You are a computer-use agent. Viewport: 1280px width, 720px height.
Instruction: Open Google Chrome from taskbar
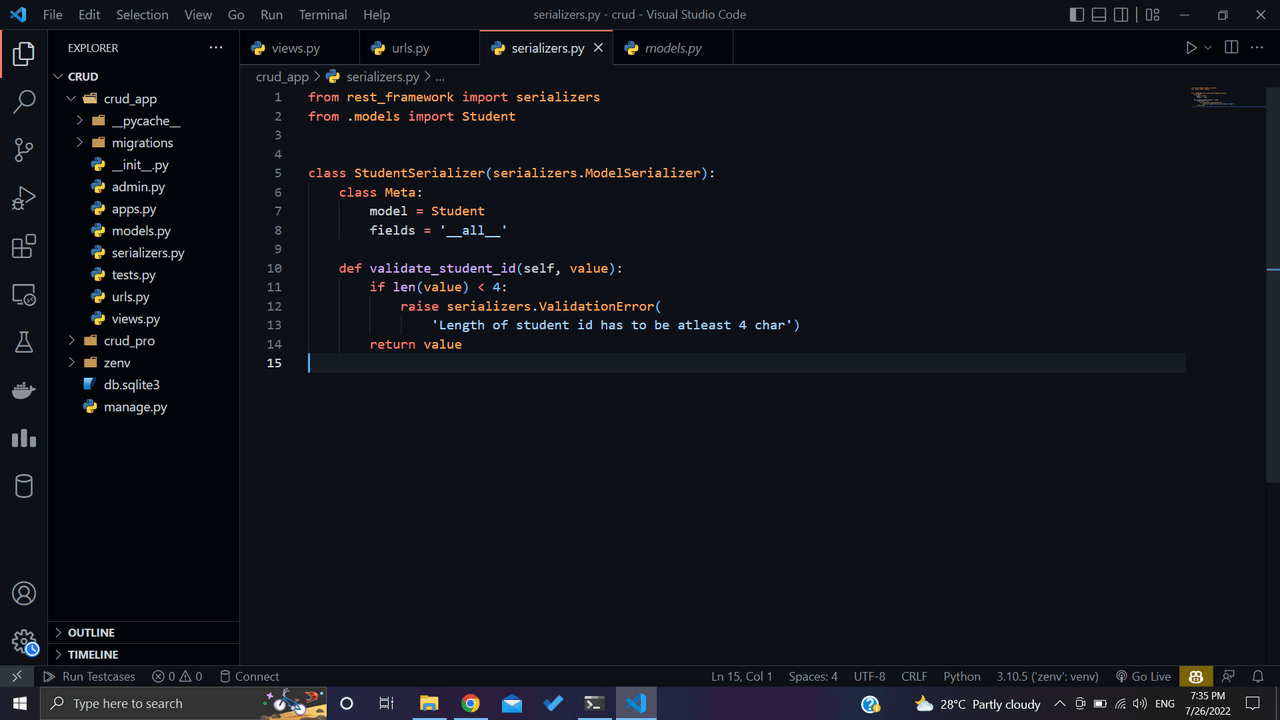click(470, 704)
